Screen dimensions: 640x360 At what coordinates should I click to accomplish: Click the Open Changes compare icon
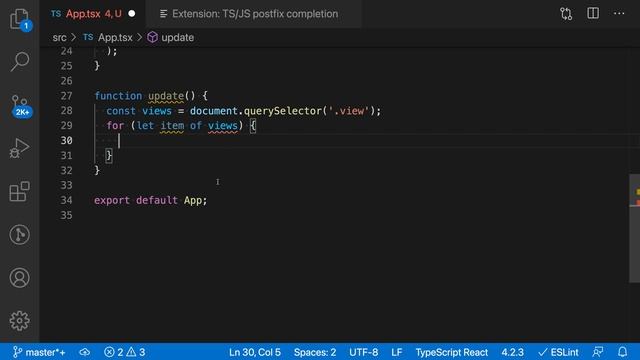click(566, 14)
